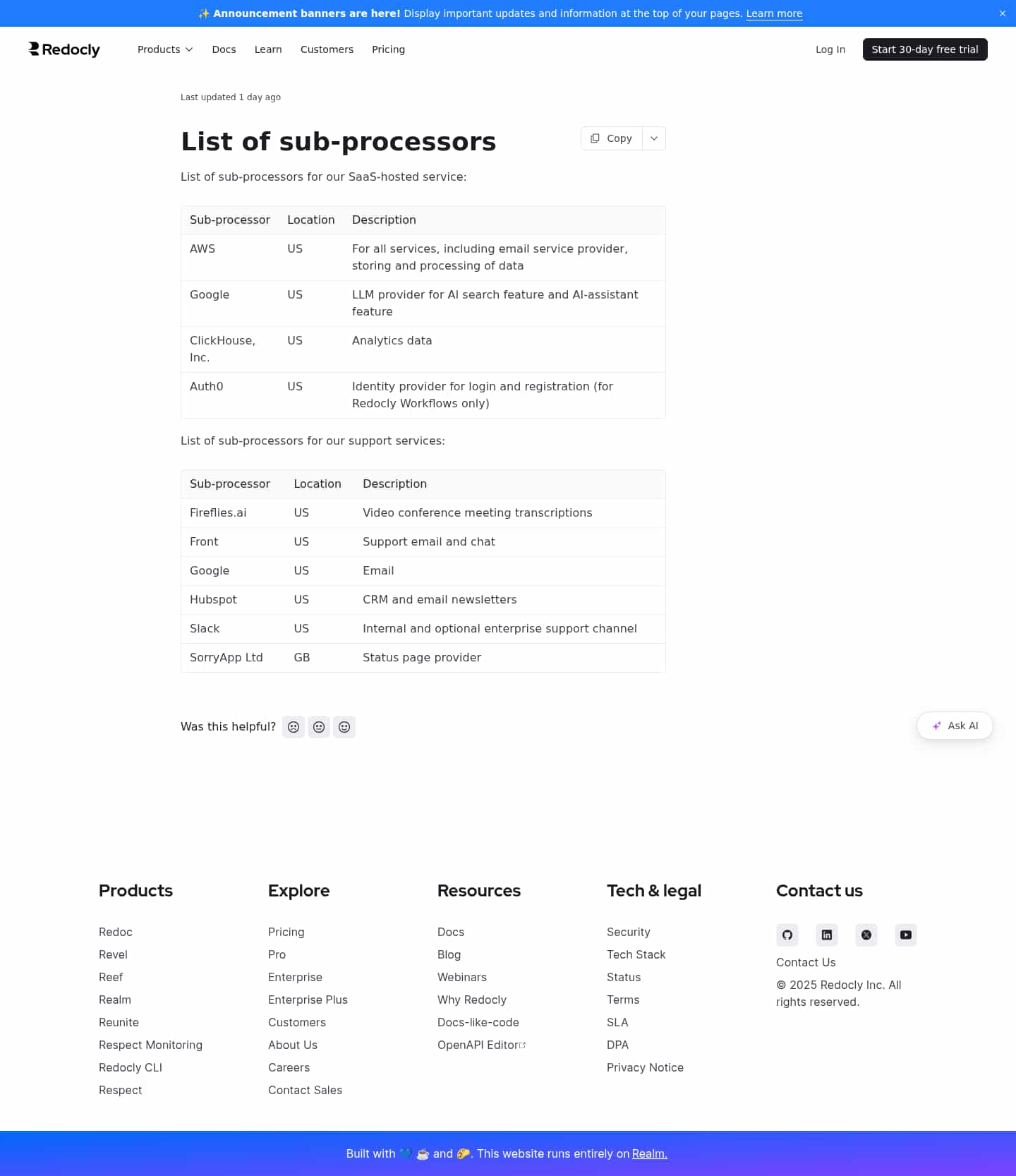Image resolution: width=1016 pixels, height=1176 pixels.
Task: Open the YouTube social icon
Action: (x=906, y=935)
